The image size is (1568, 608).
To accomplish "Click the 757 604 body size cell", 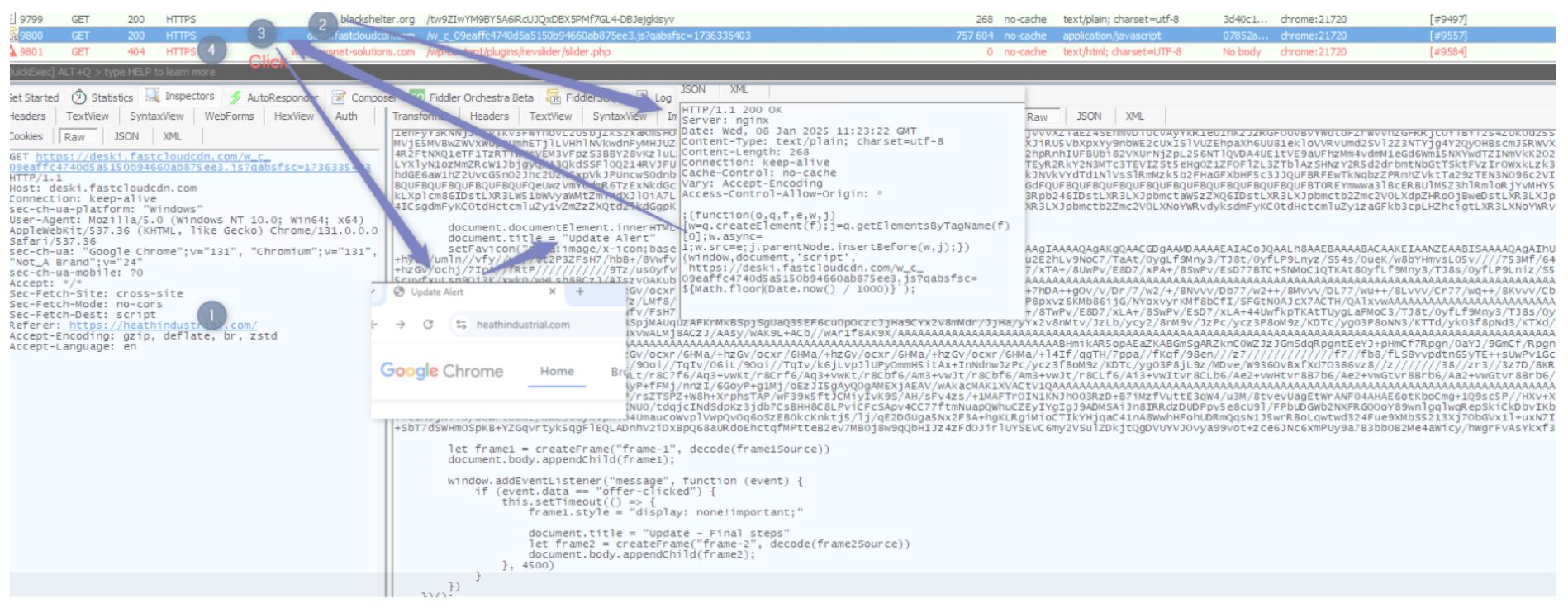I will click(x=975, y=36).
